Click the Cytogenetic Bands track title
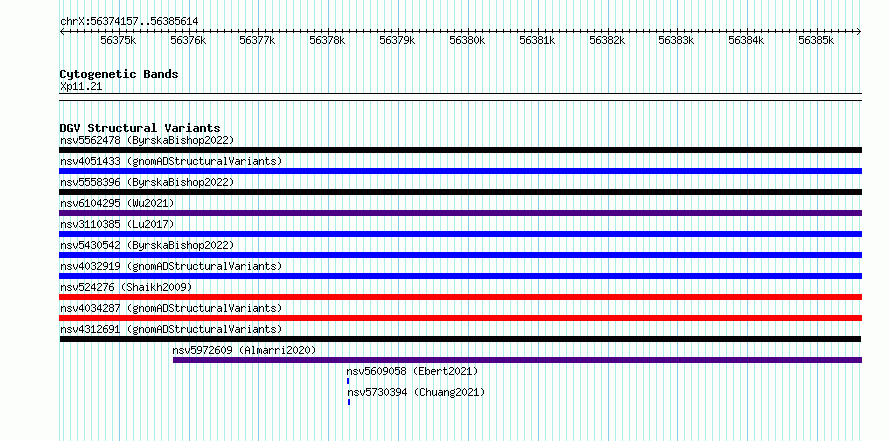 tap(119, 74)
